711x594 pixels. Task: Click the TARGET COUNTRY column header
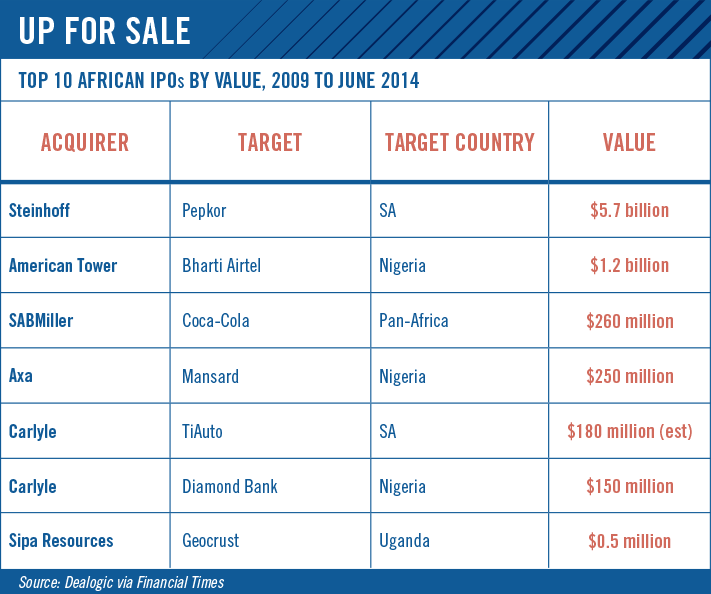pos(460,142)
